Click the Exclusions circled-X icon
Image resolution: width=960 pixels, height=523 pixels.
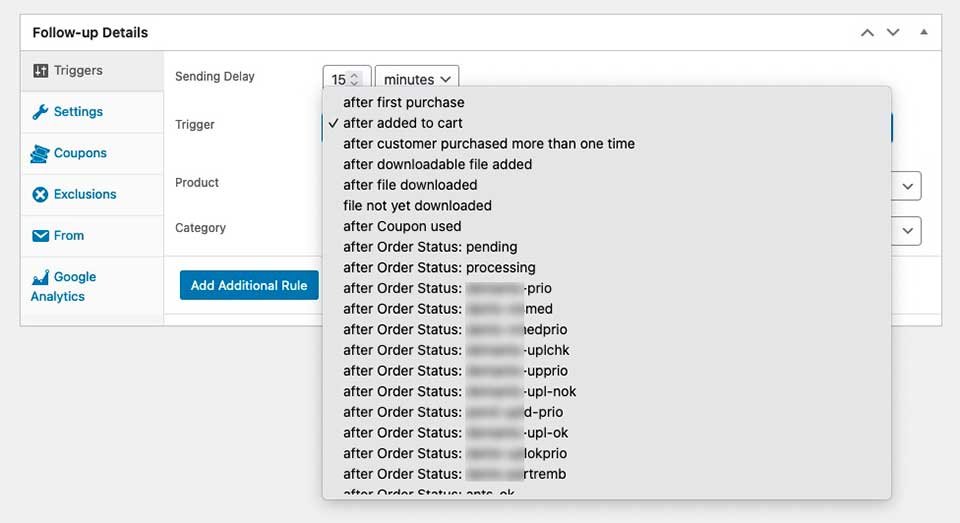point(40,195)
